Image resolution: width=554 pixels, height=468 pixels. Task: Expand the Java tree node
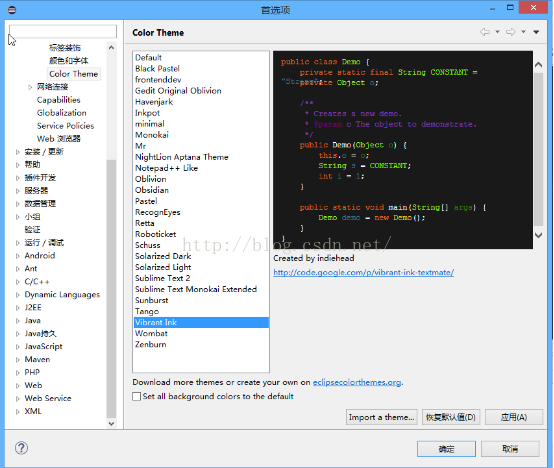click(17, 321)
